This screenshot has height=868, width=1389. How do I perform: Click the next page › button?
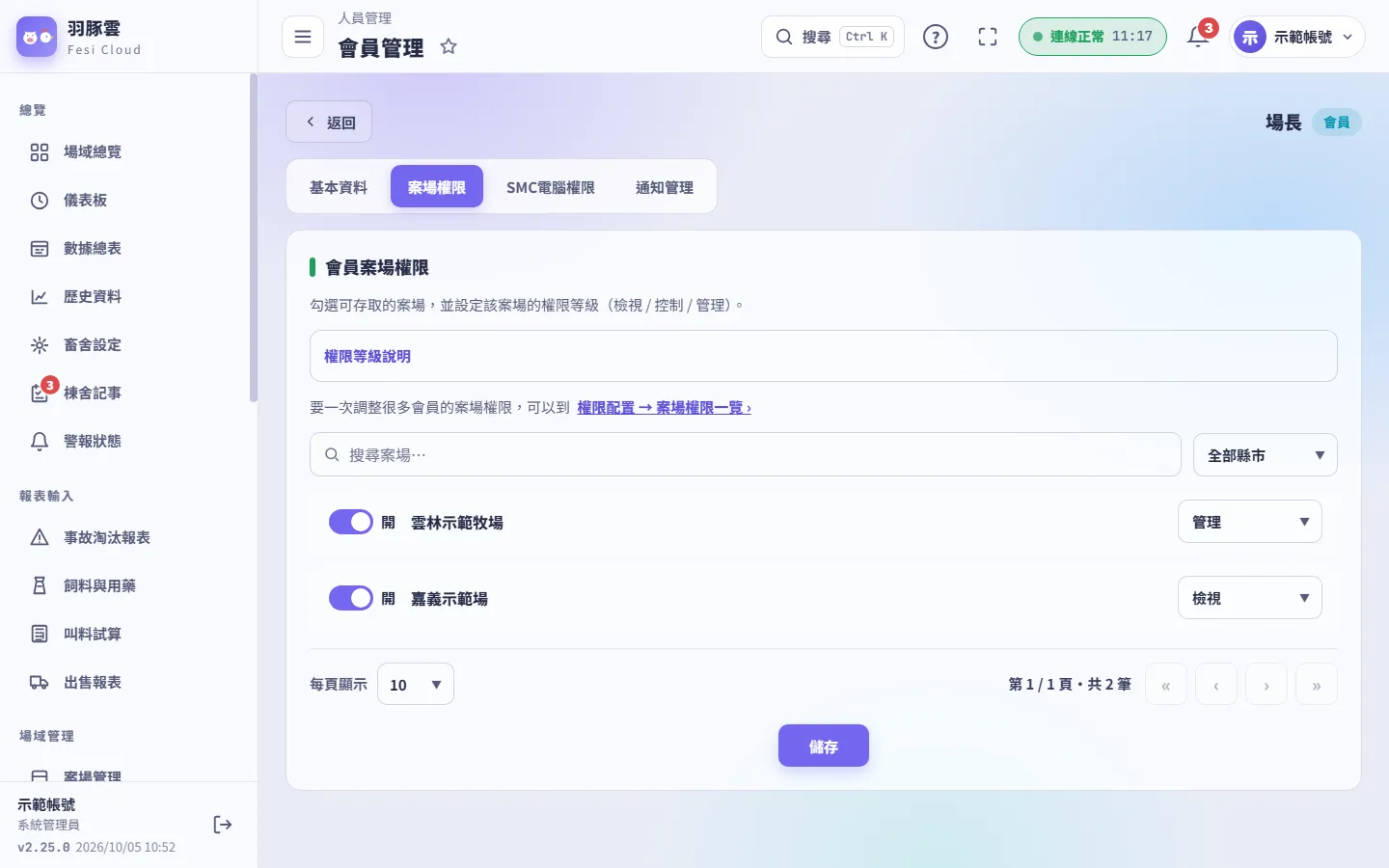1266,685
